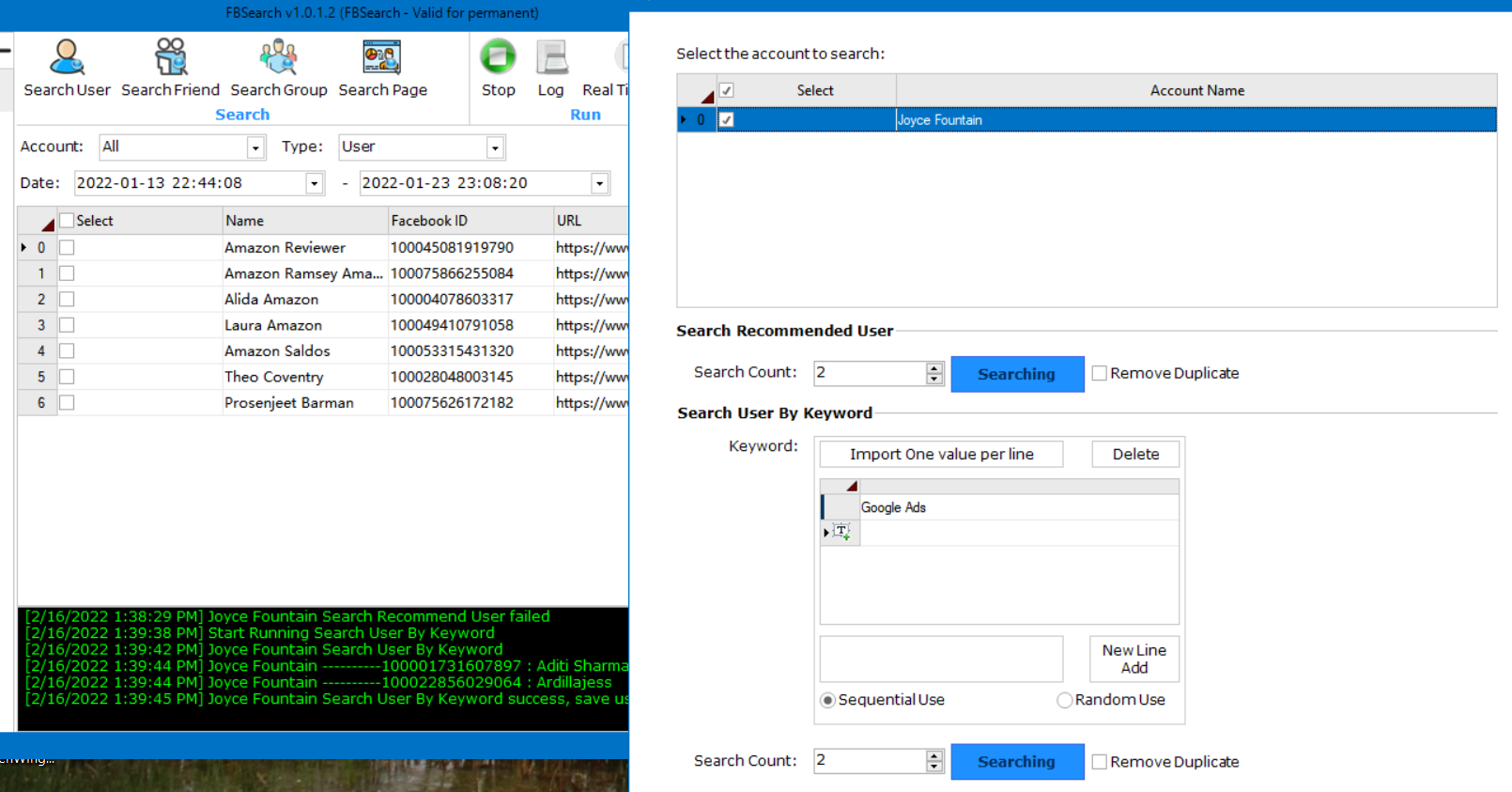Click the recommended user Search Count field
1512x792 pixels.
coord(870,373)
